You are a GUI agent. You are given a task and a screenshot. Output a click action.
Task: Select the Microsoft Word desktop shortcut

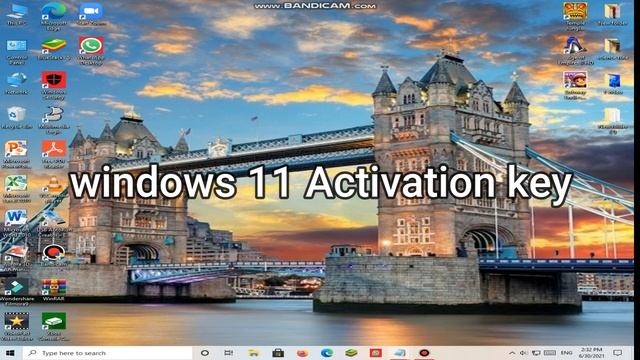pos(16,223)
